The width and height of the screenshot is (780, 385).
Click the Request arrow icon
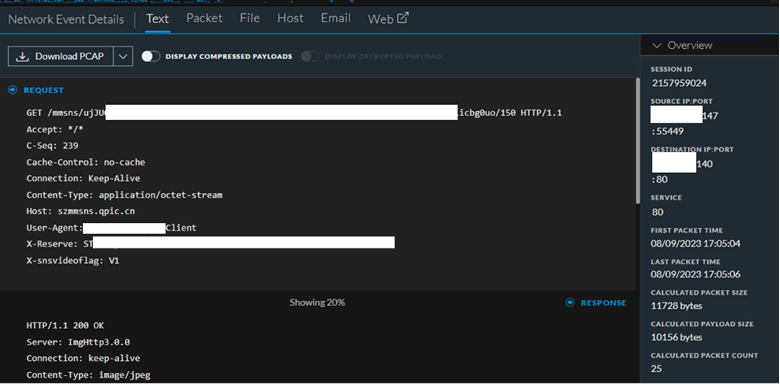tap(12, 90)
